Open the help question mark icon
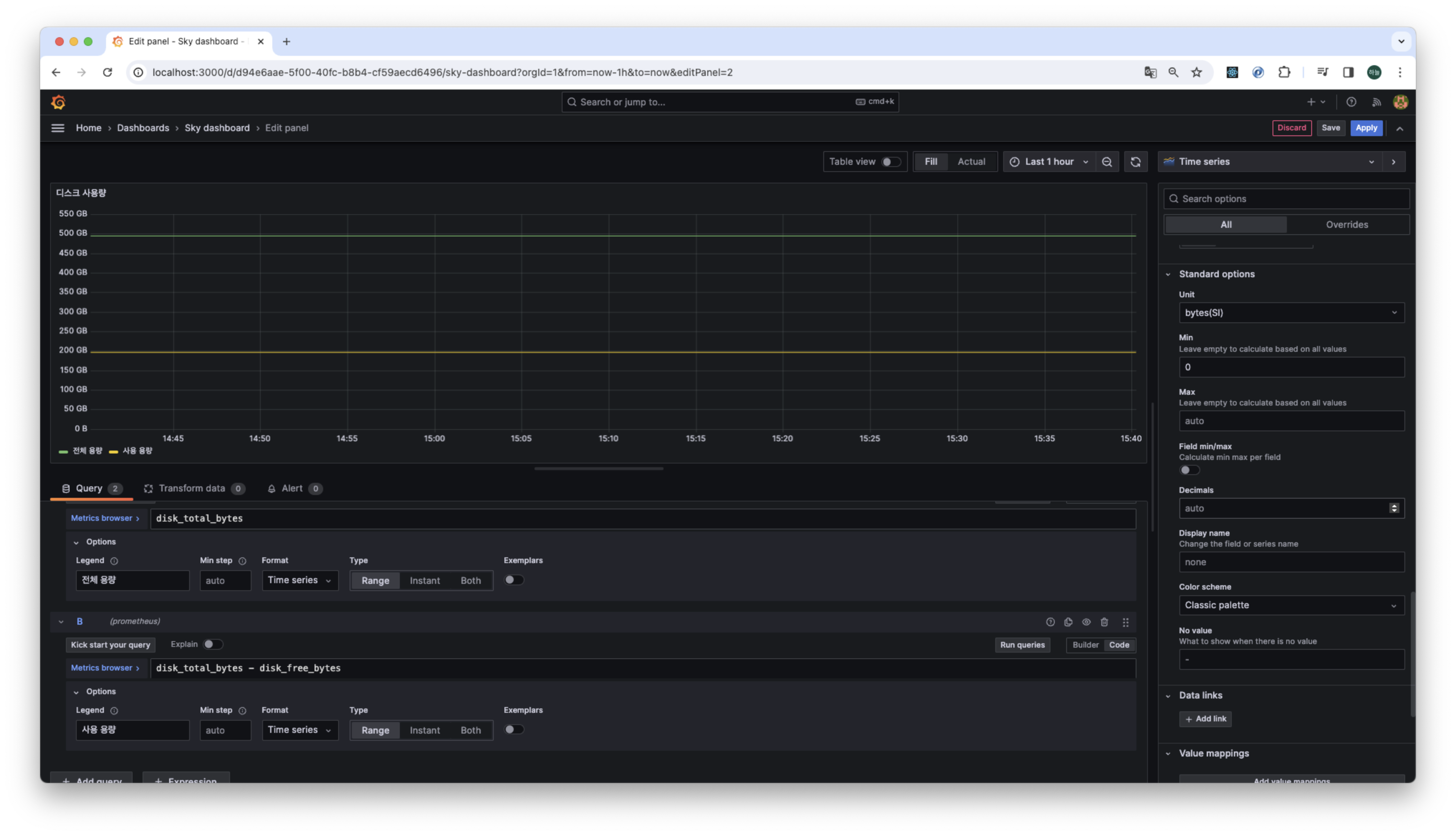Screen dimensions: 1456x836 1351,102
